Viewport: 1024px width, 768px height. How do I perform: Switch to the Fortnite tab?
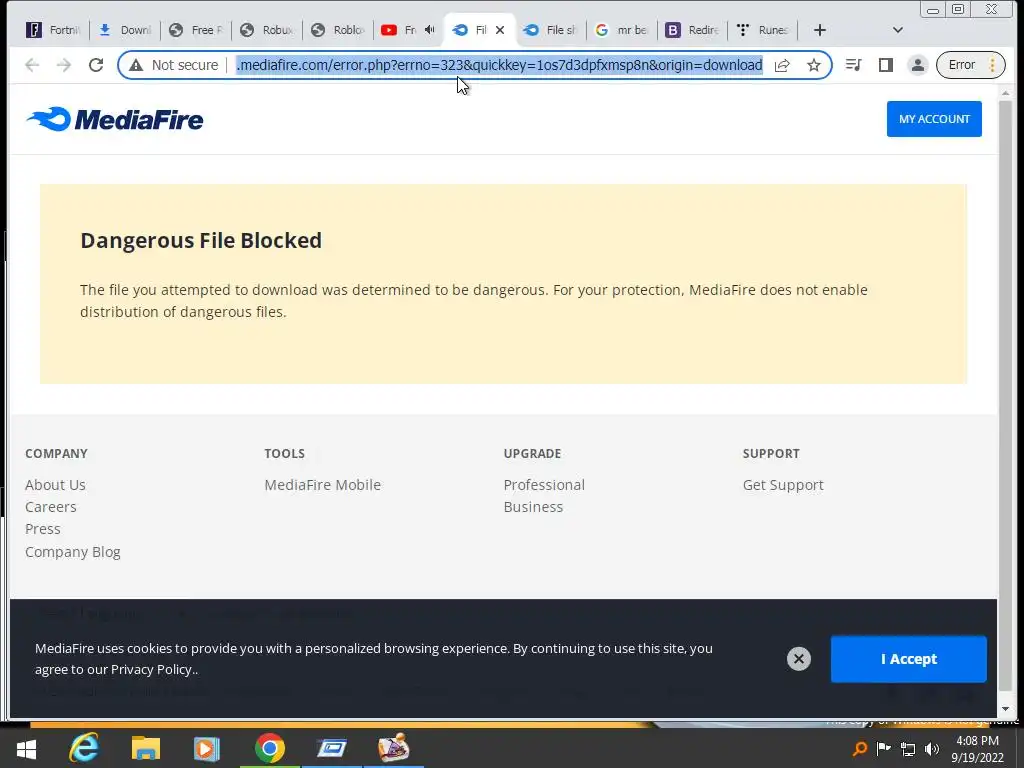tap(52, 29)
